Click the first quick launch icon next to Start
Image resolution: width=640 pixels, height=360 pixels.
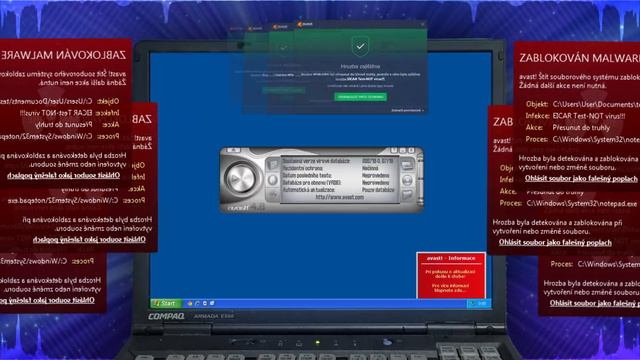(190, 303)
